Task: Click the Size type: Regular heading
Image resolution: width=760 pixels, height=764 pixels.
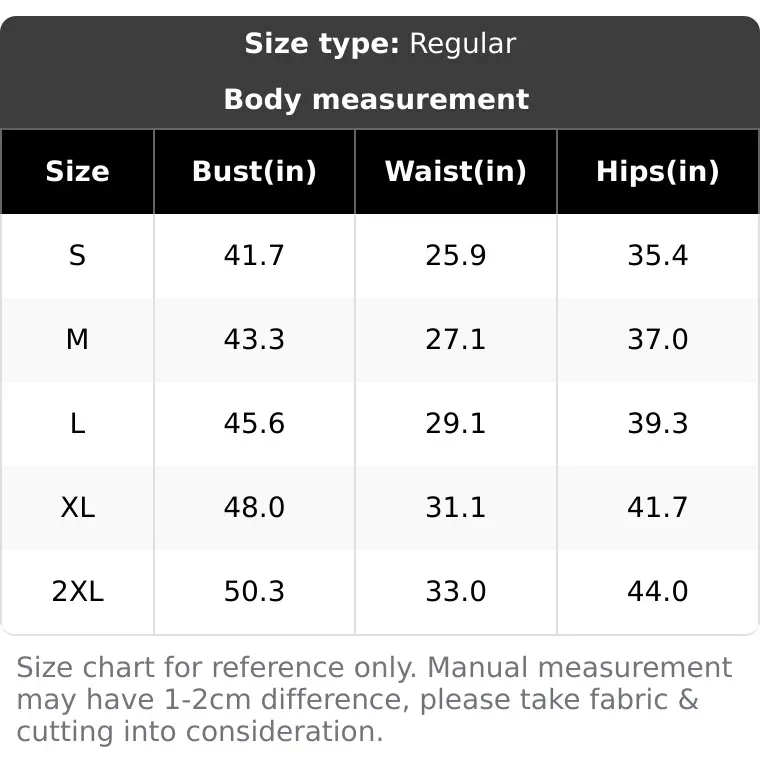Action: coord(380,44)
